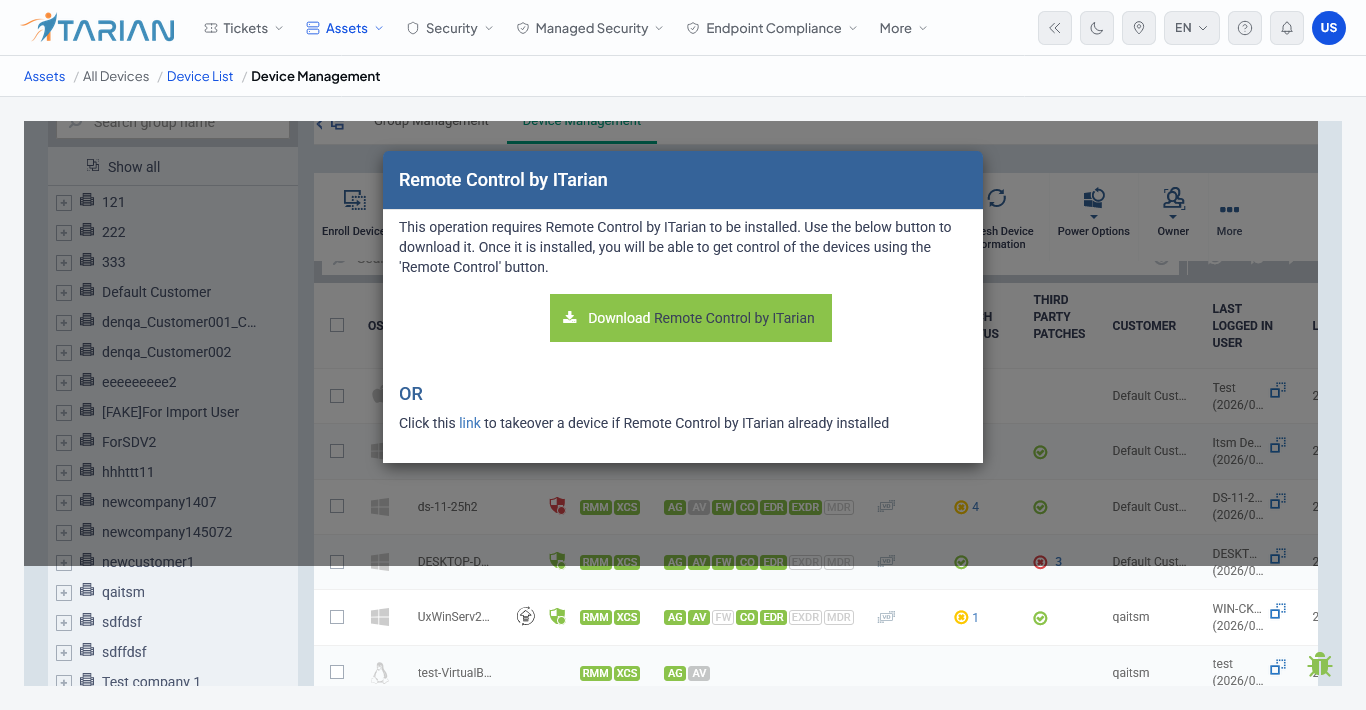Expand the 121 group

pos(64,203)
